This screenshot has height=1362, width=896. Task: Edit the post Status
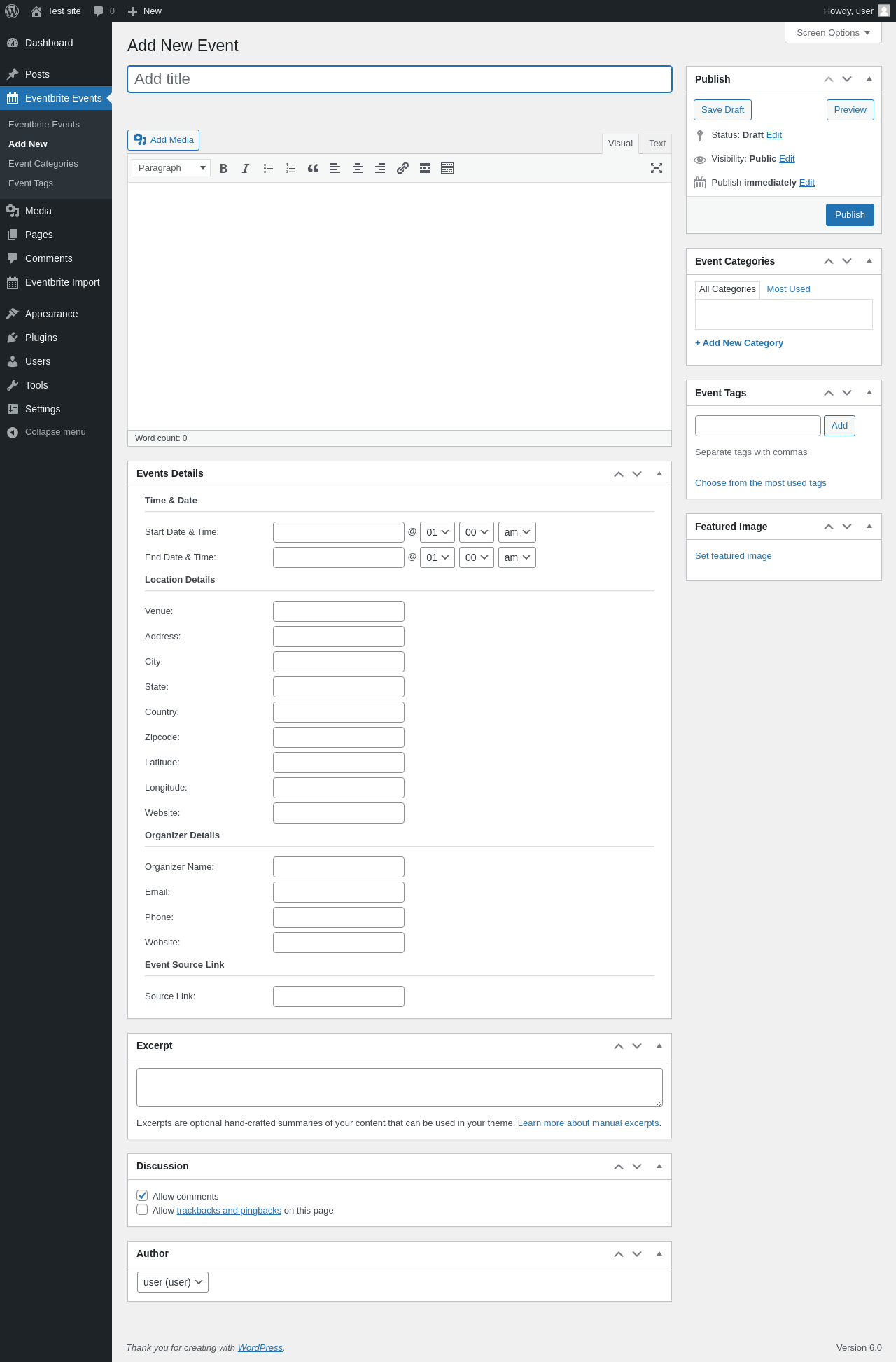[x=773, y=135]
